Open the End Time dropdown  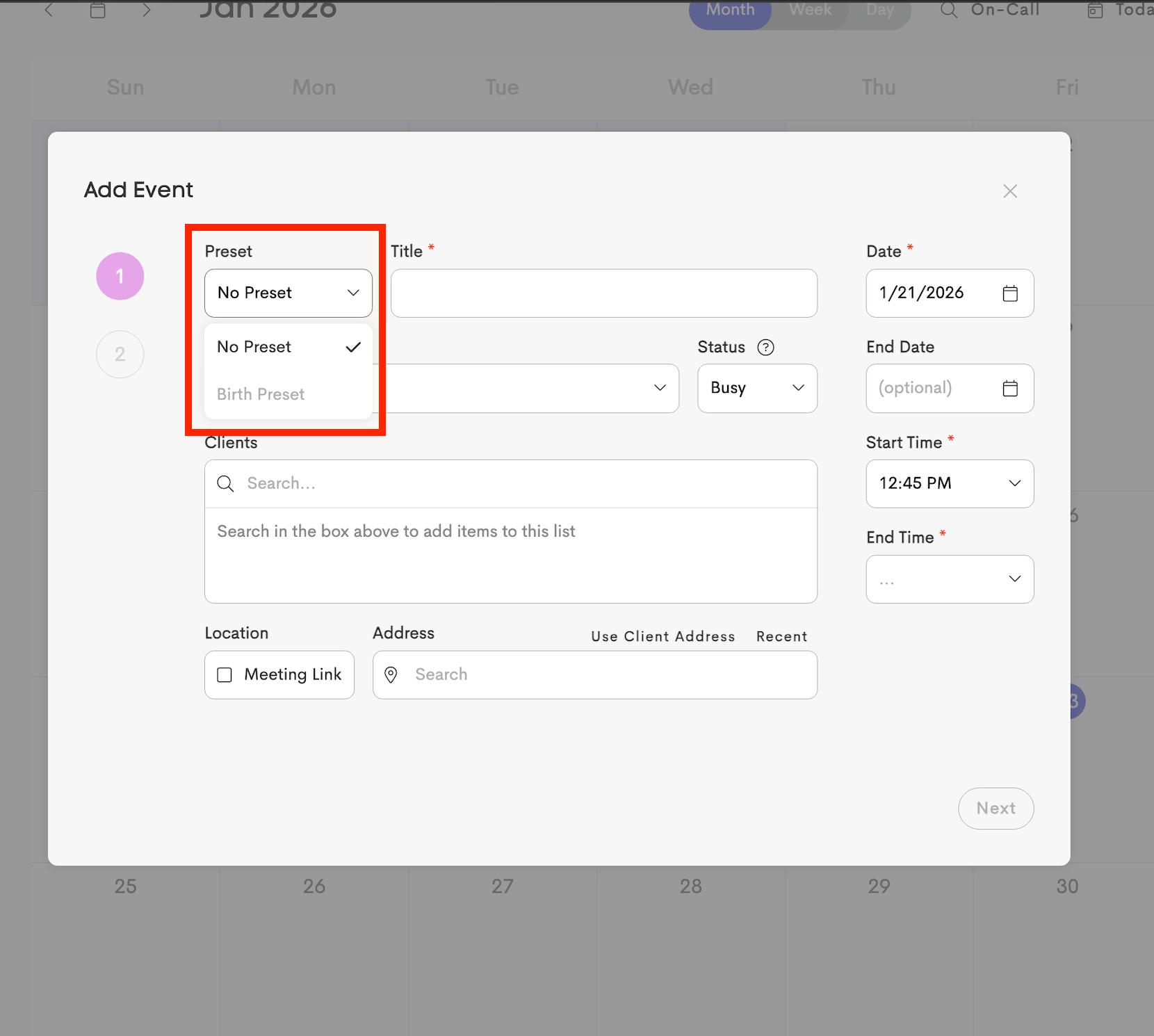coord(950,579)
